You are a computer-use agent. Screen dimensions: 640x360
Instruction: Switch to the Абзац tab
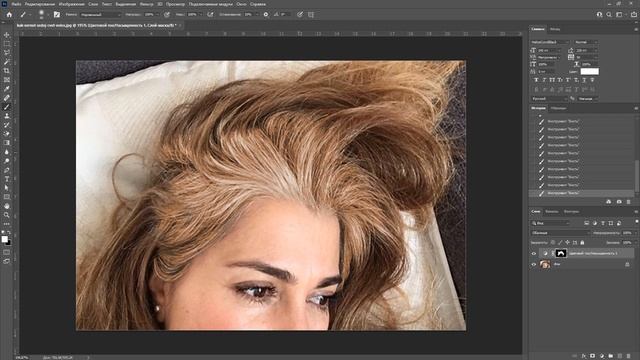(555, 29)
